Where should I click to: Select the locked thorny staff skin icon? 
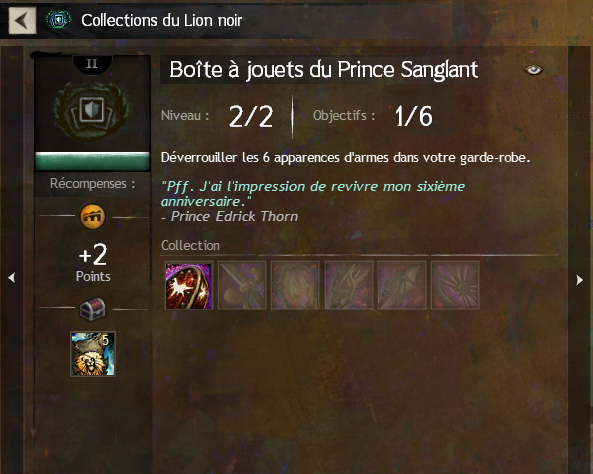click(x=349, y=286)
